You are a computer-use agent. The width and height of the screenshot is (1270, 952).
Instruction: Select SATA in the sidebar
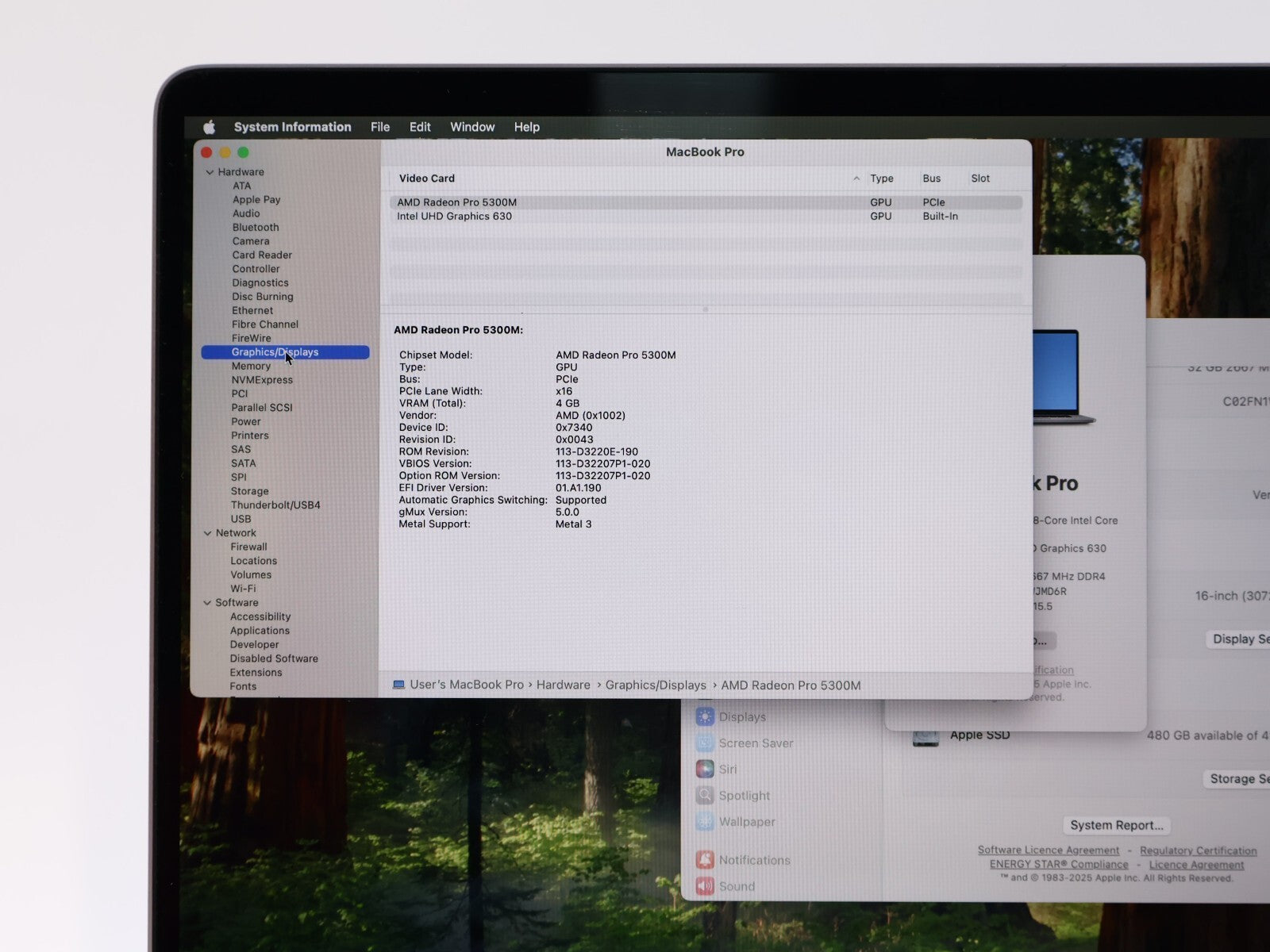coord(244,463)
